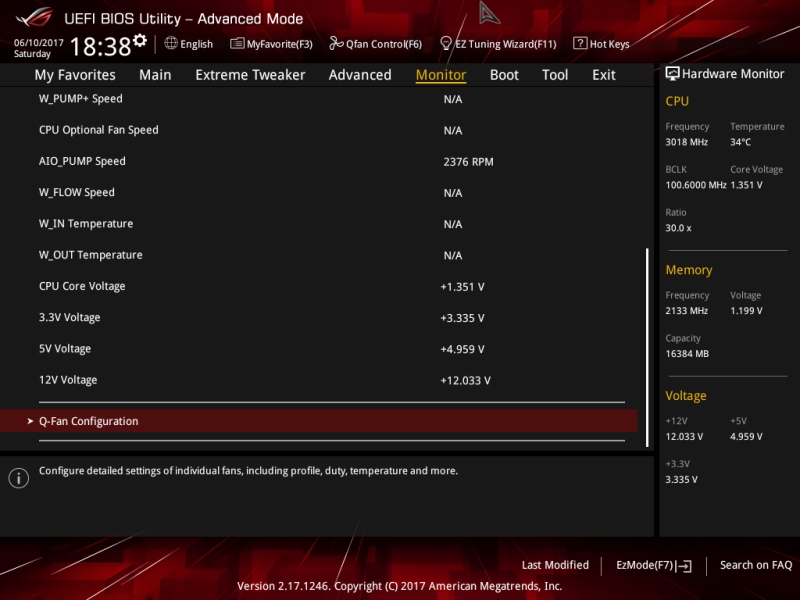
Task: Select the W_OUT Temperature row
Action: [319, 255]
